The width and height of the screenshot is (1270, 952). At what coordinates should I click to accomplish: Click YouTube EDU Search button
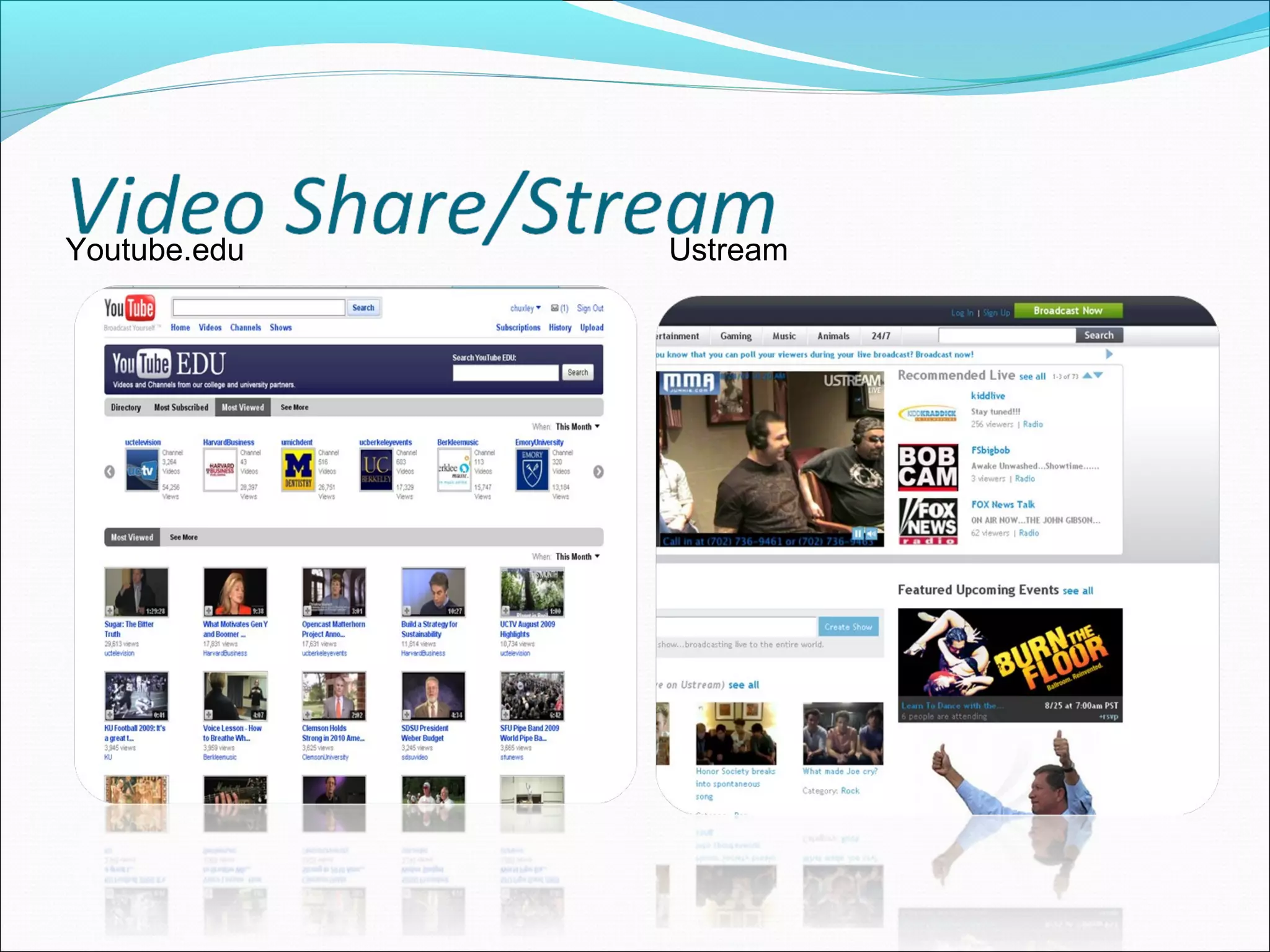pos(578,372)
